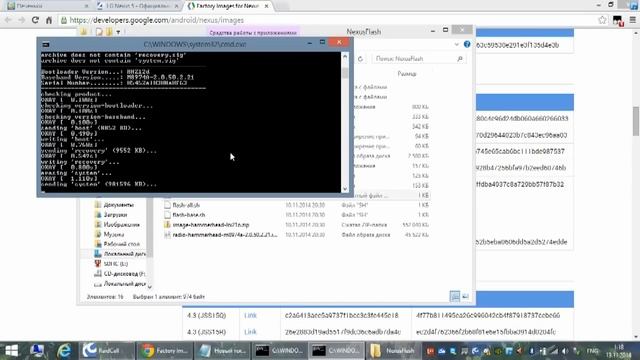Switch to the LG Nexus 5 browser tab
The width and height of the screenshot is (640, 360).
(x=137, y=6)
